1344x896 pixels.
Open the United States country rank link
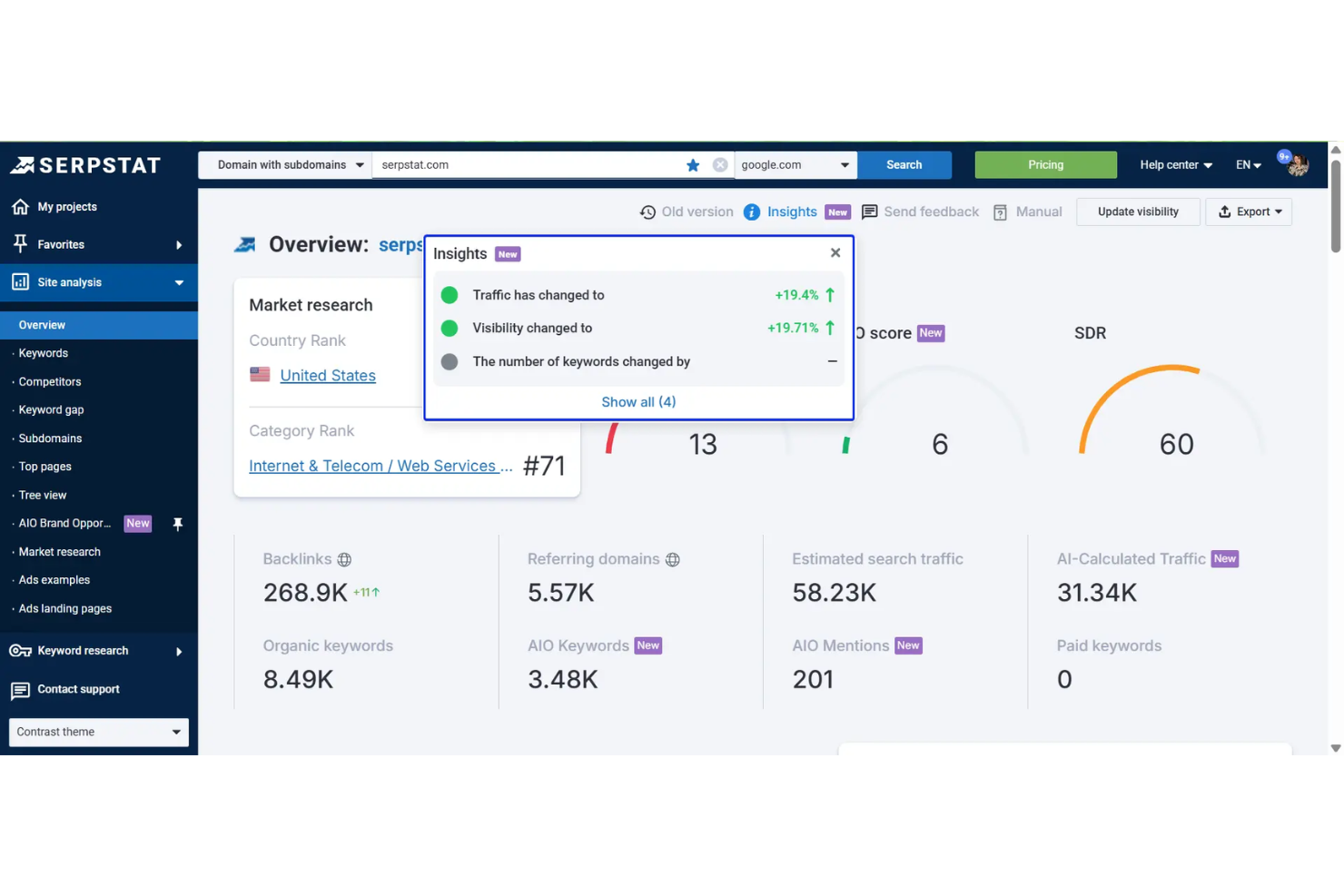pyautogui.click(x=328, y=375)
